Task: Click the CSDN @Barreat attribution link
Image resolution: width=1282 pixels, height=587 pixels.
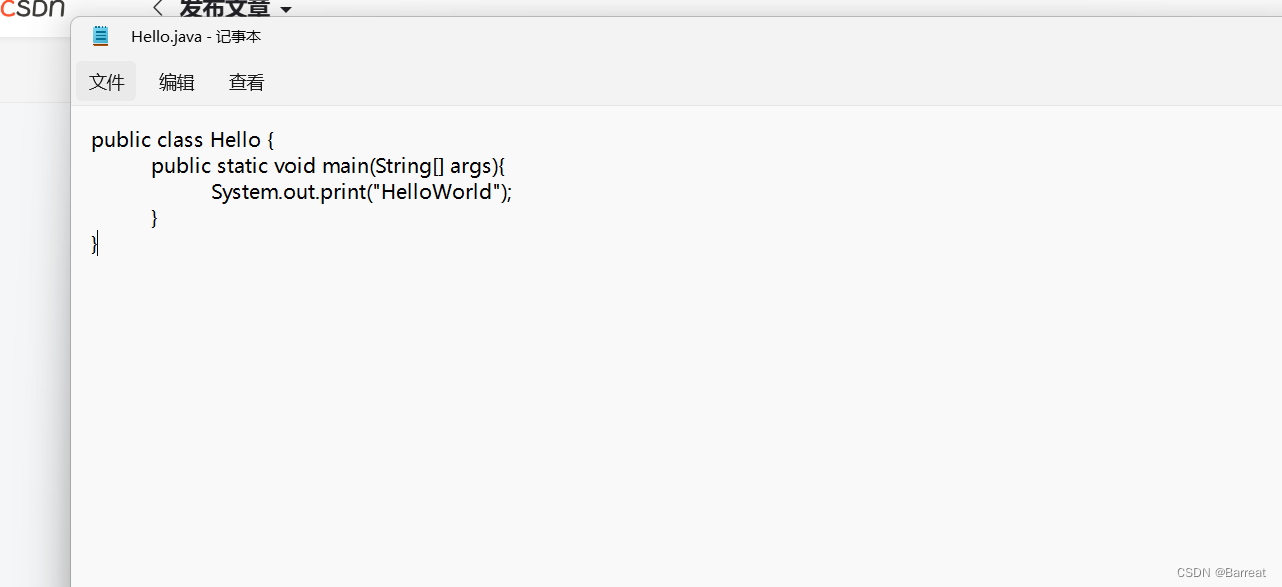Action: click(x=1221, y=572)
